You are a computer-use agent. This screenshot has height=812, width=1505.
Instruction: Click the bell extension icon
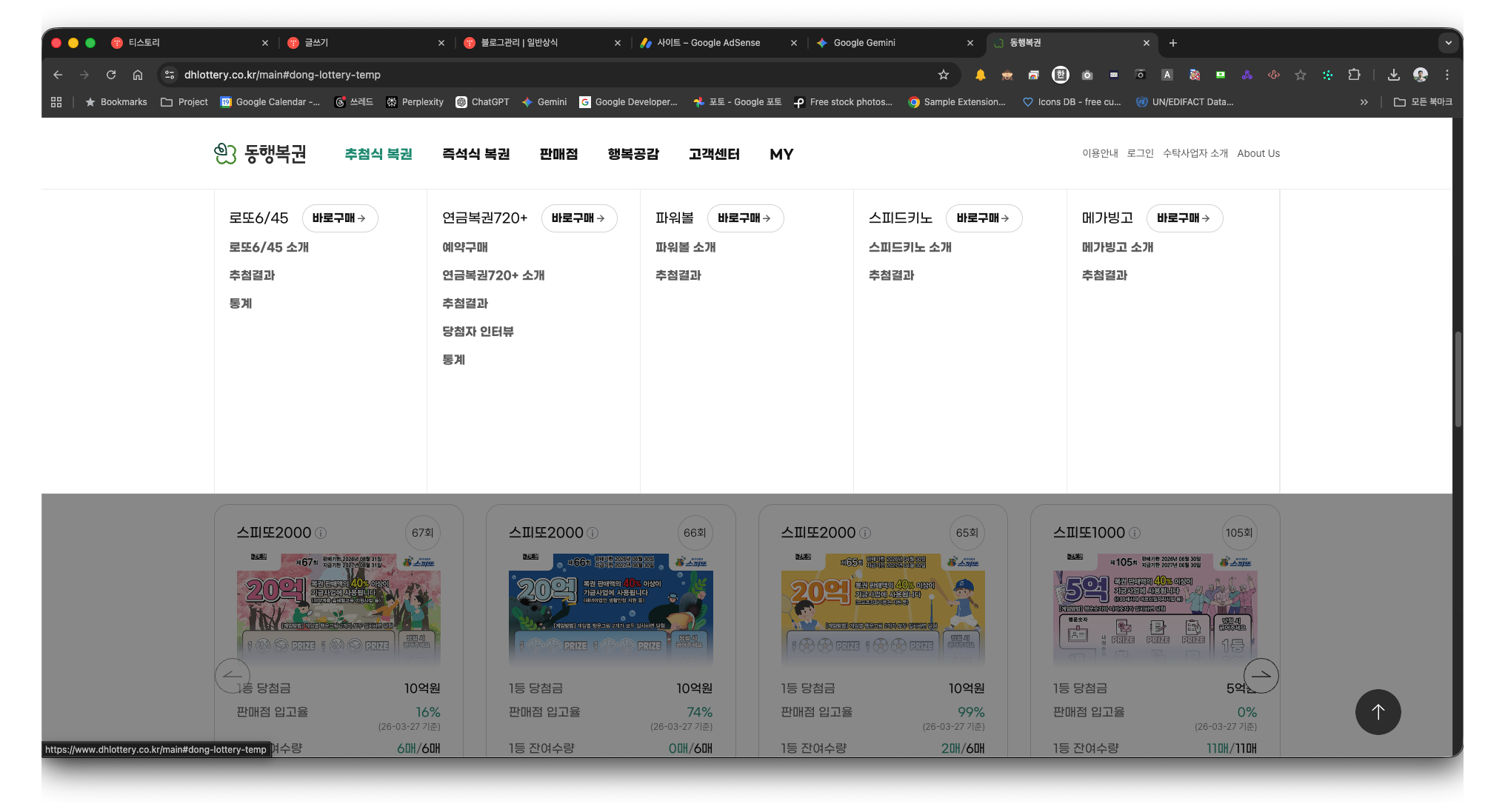pyautogui.click(x=981, y=75)
